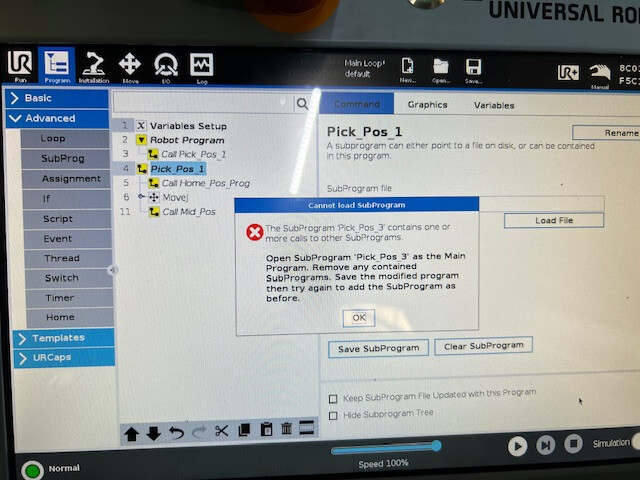Screen dimensions: 641x481
Task: Click the red error icon in dialog
Action: tap(254, 233)
